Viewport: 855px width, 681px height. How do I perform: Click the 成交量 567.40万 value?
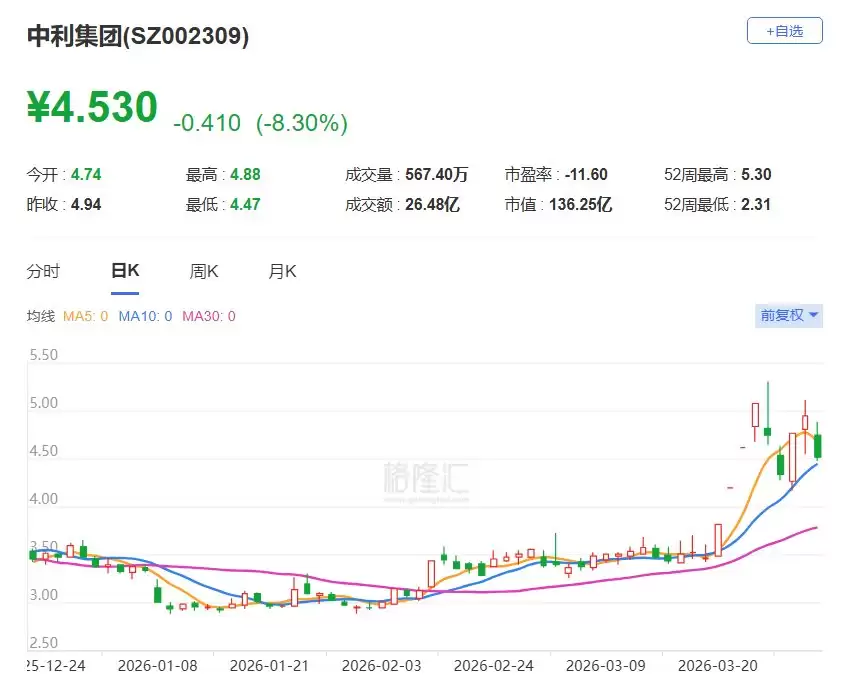437,174
